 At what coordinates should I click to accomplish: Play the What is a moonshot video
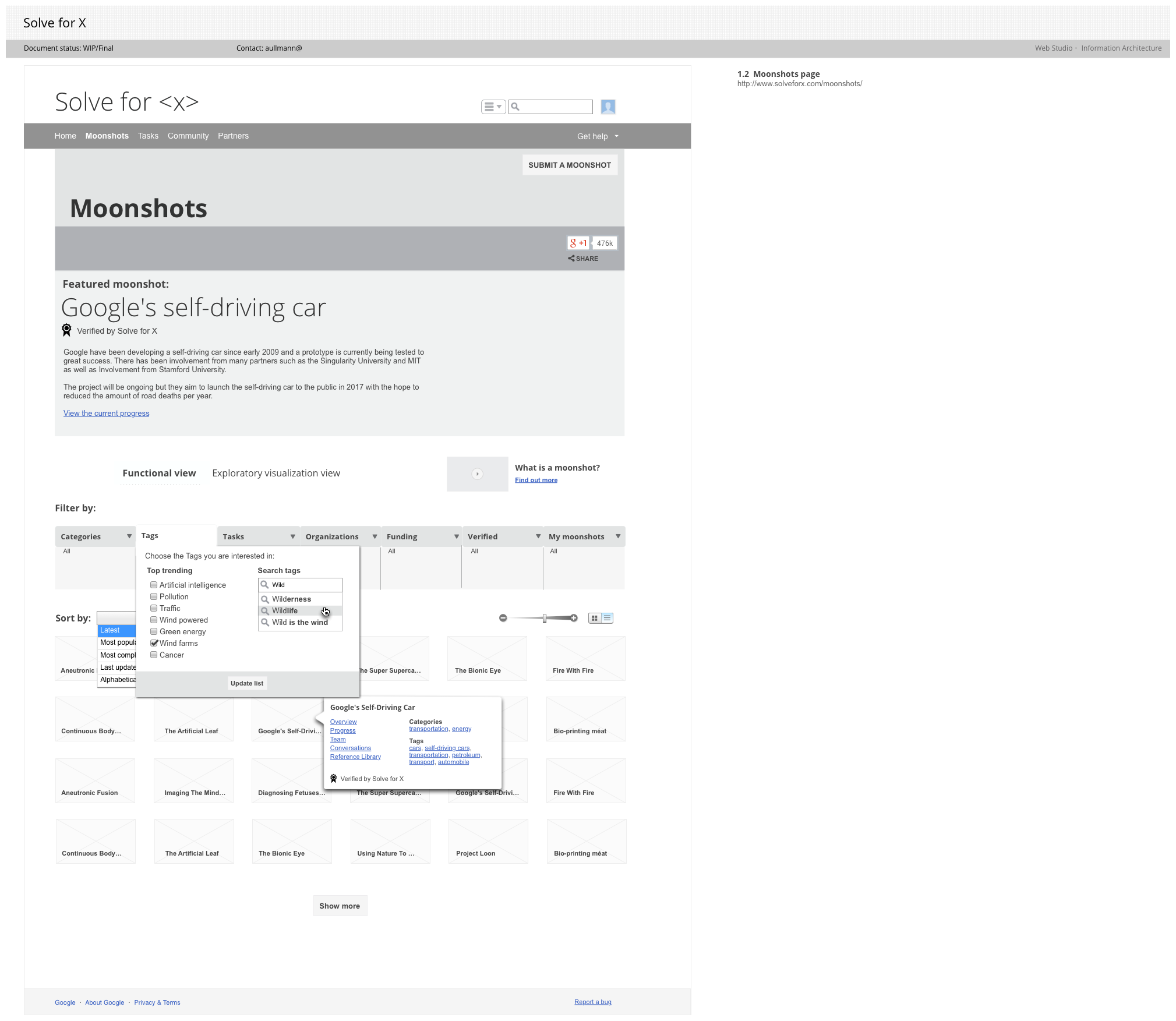tap(477, 474)
